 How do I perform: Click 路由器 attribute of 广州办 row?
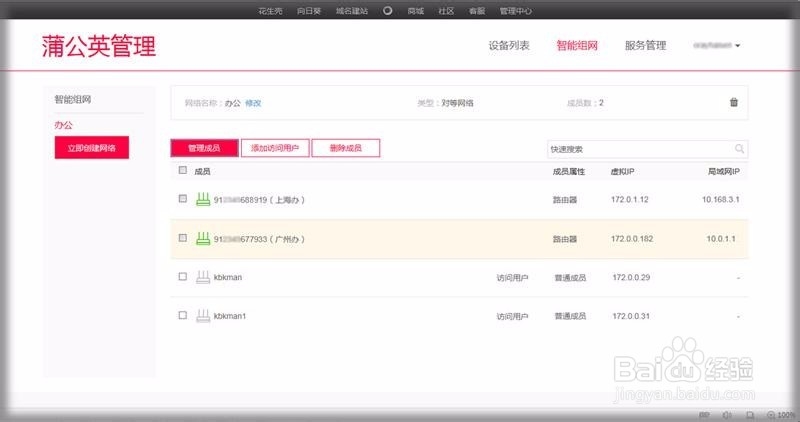point(565,239)
